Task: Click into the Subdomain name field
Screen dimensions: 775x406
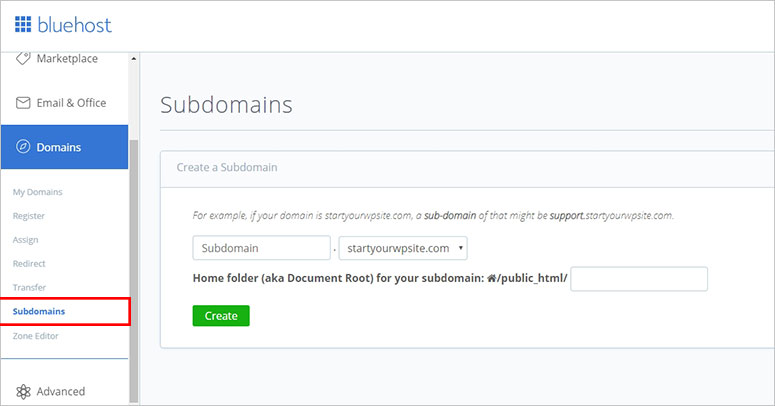Action: point(261,248)
